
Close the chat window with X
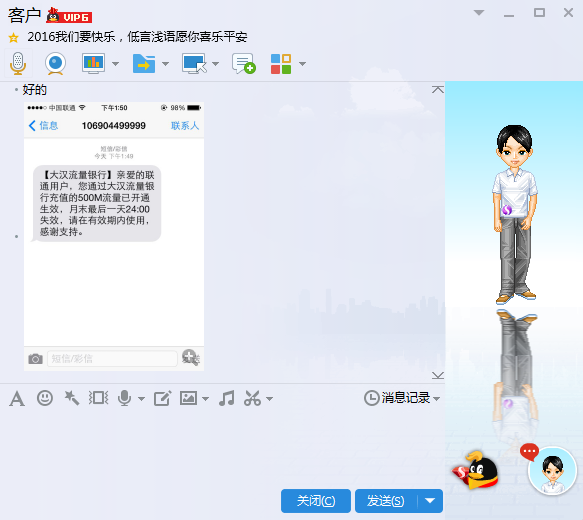coord(568,13)
